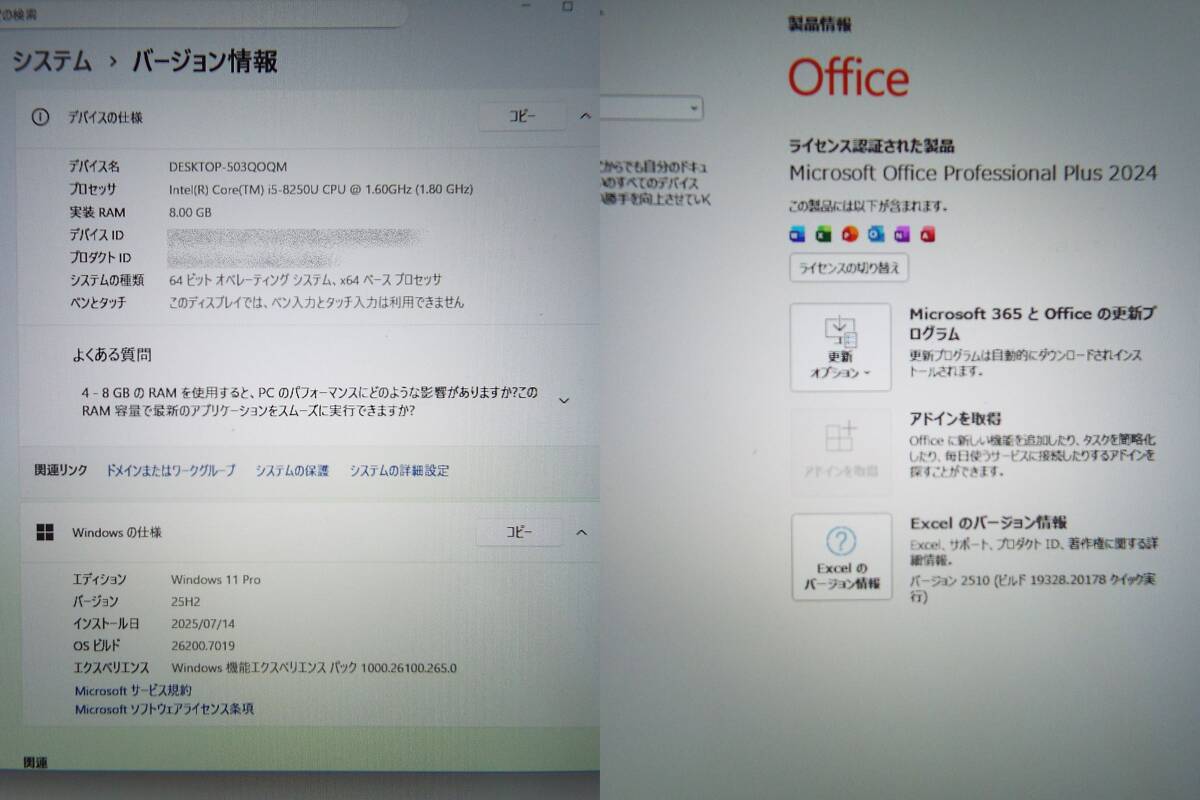The width and height of the screenshot is (1200, 800).
Task: Click the Microsoft 365 と Office の更新プログラム heading
Action: click(1033, 323)
